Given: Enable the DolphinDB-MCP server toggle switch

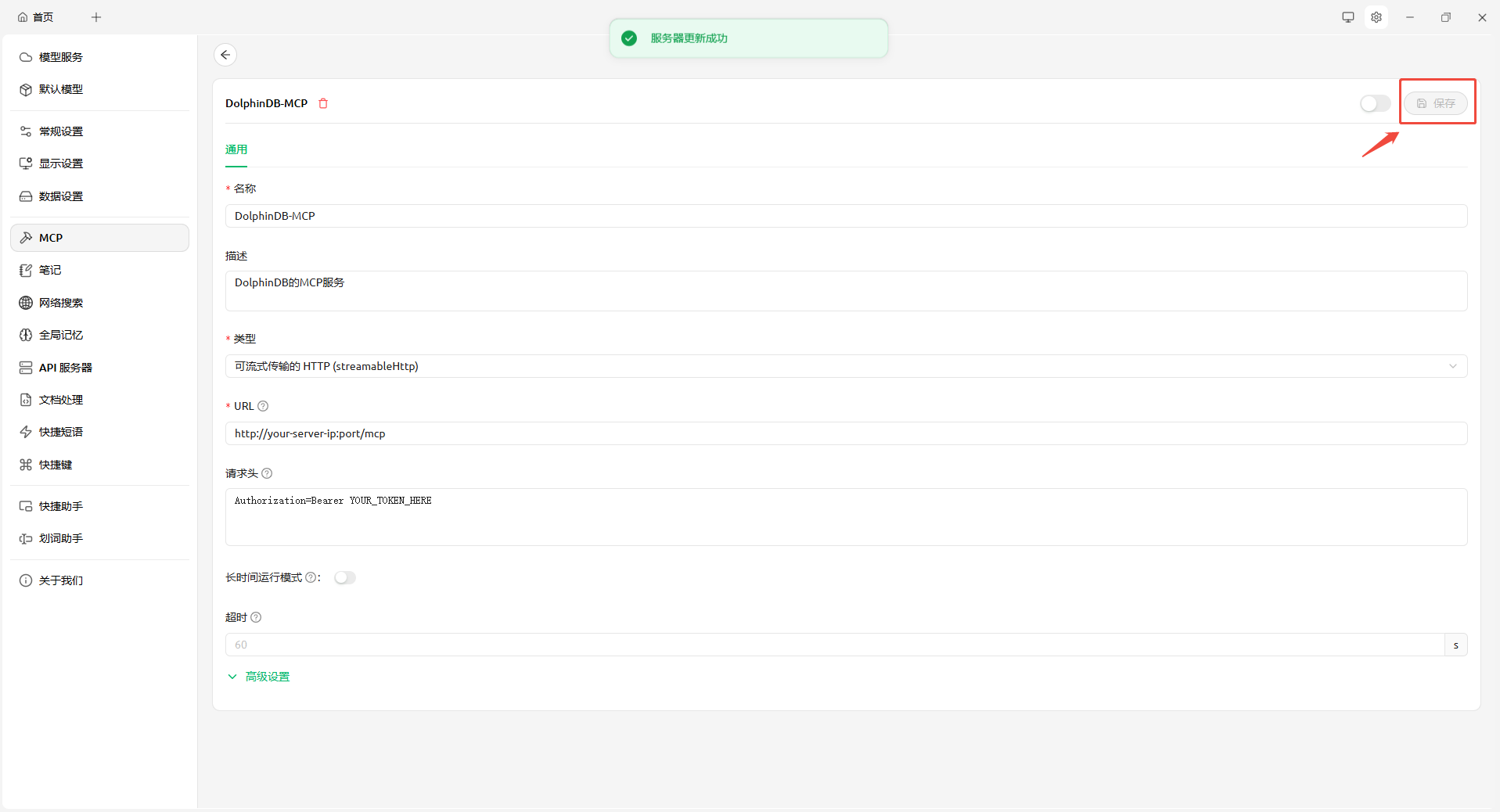Looking at the screenshot, I should [1374, 103].
